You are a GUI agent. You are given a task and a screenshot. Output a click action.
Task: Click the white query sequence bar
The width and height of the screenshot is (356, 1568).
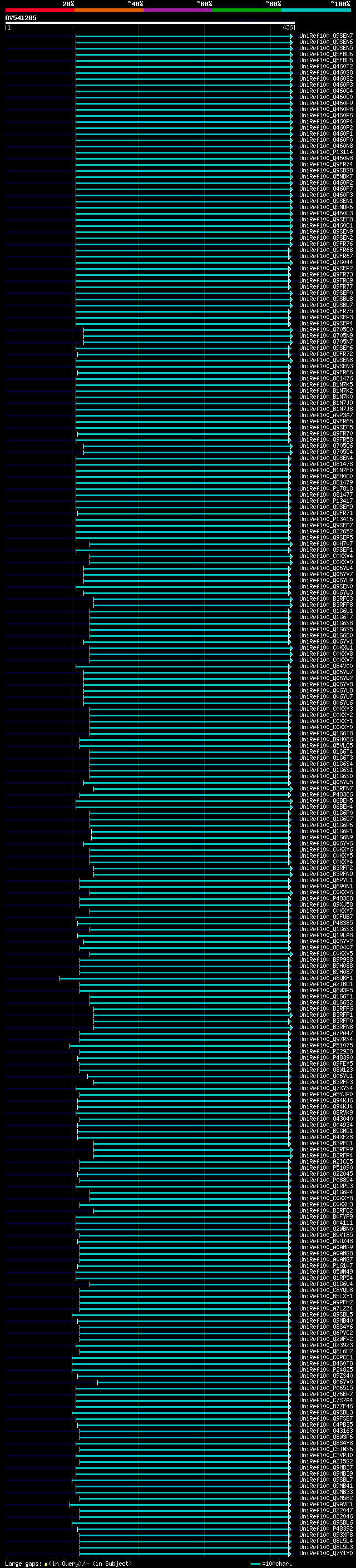[x=150, y=23]
